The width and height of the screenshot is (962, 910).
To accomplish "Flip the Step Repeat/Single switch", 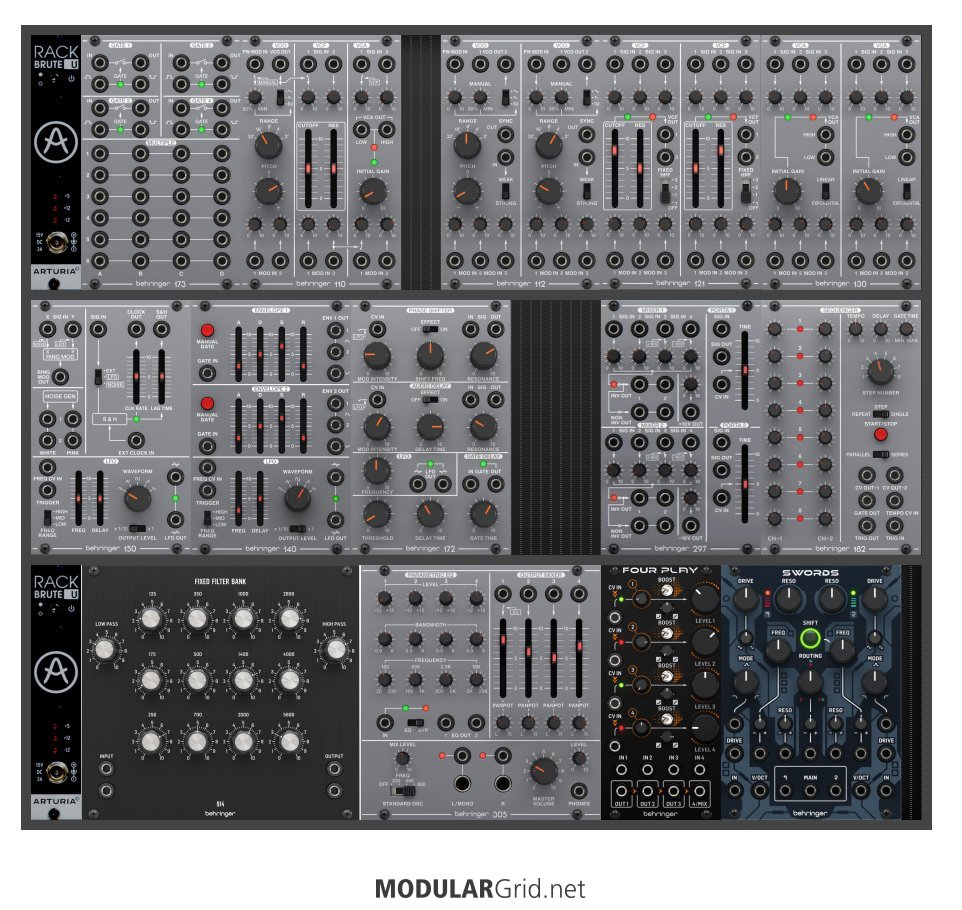I will point(880,414).
